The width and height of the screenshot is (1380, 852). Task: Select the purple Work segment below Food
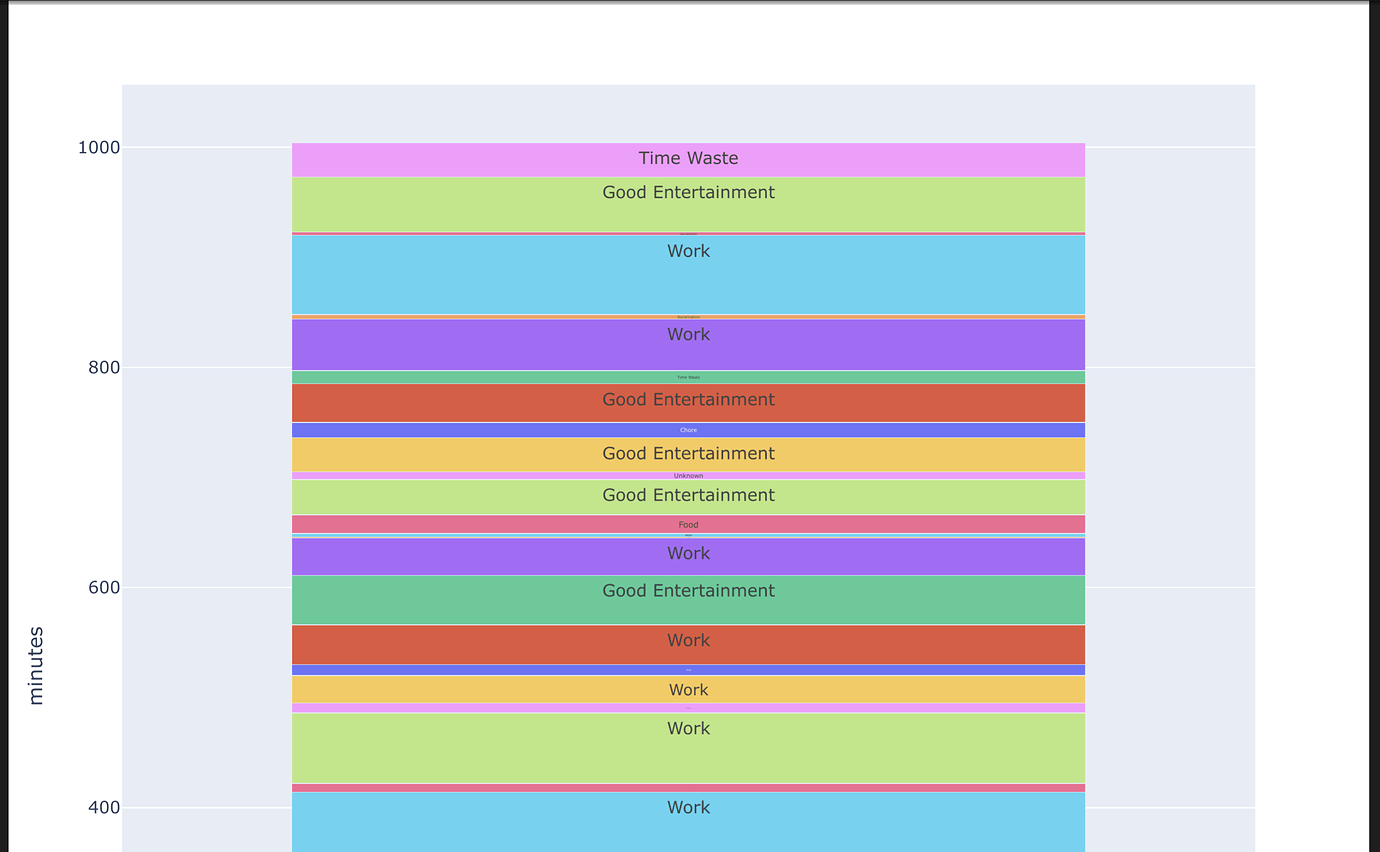[x=688, y=553]
